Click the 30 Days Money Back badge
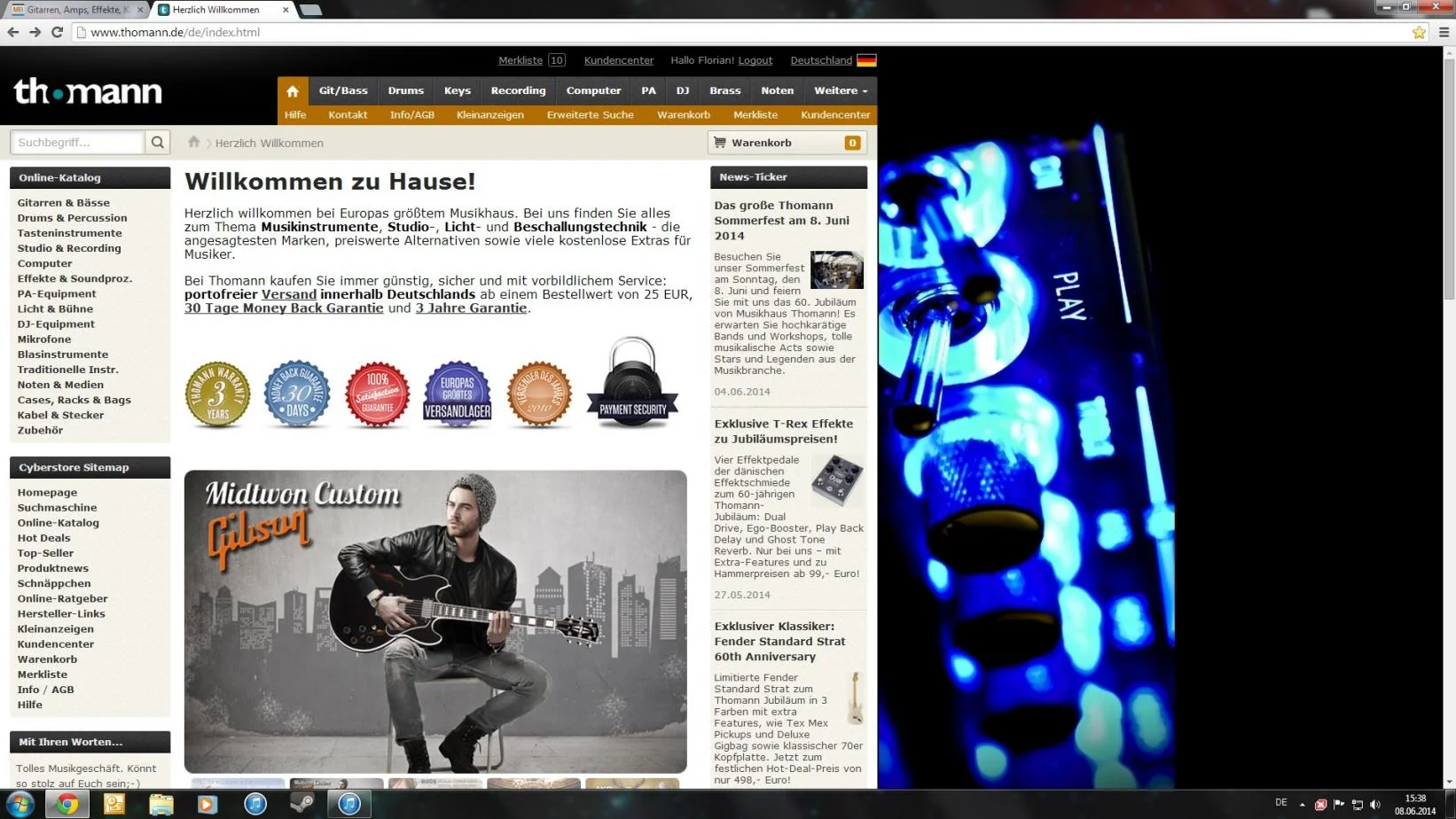Viewport: 1456px width, 819px height. [297, 394]
